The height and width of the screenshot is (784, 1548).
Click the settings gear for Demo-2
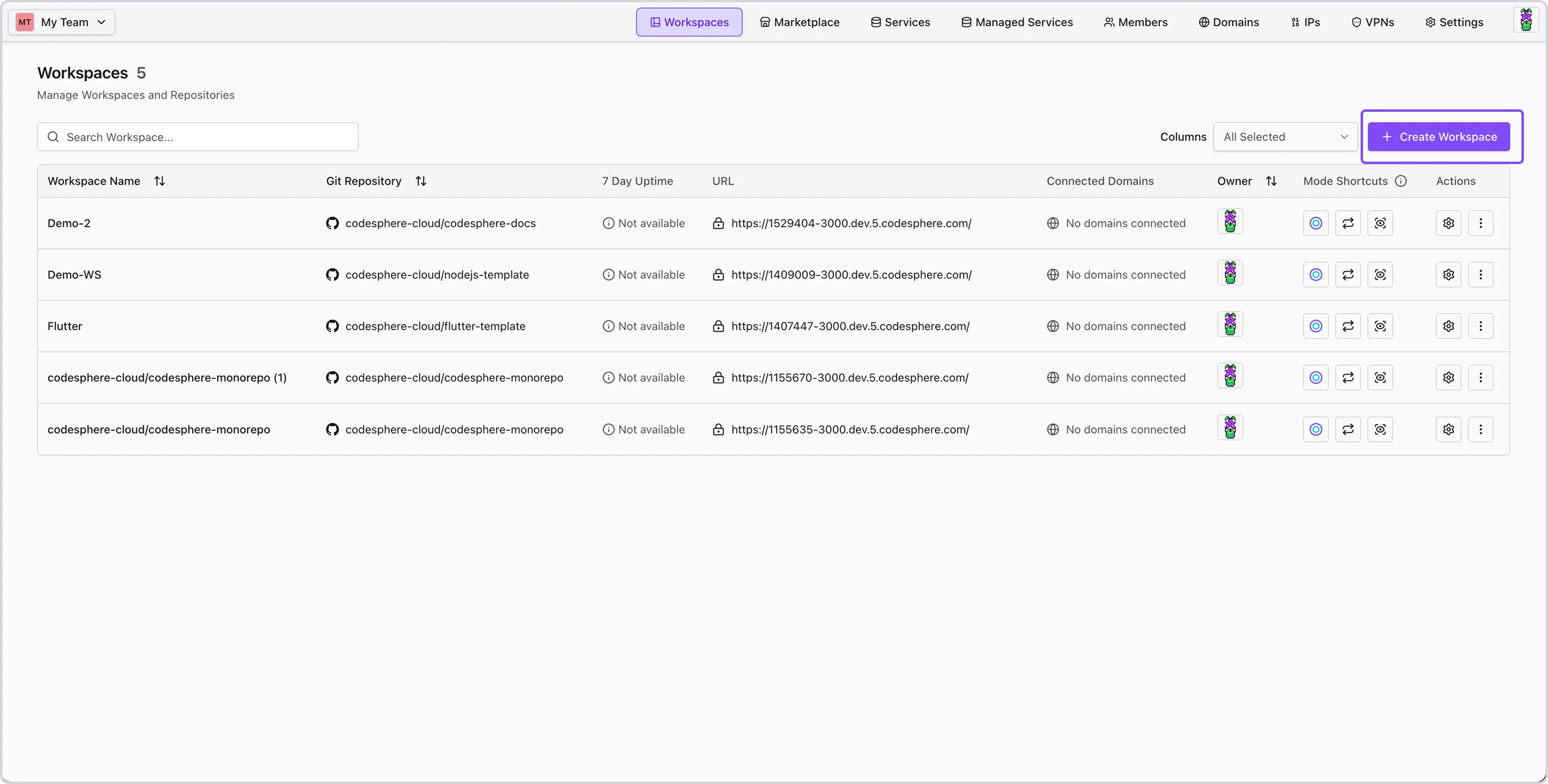(x=1448, y=223)
